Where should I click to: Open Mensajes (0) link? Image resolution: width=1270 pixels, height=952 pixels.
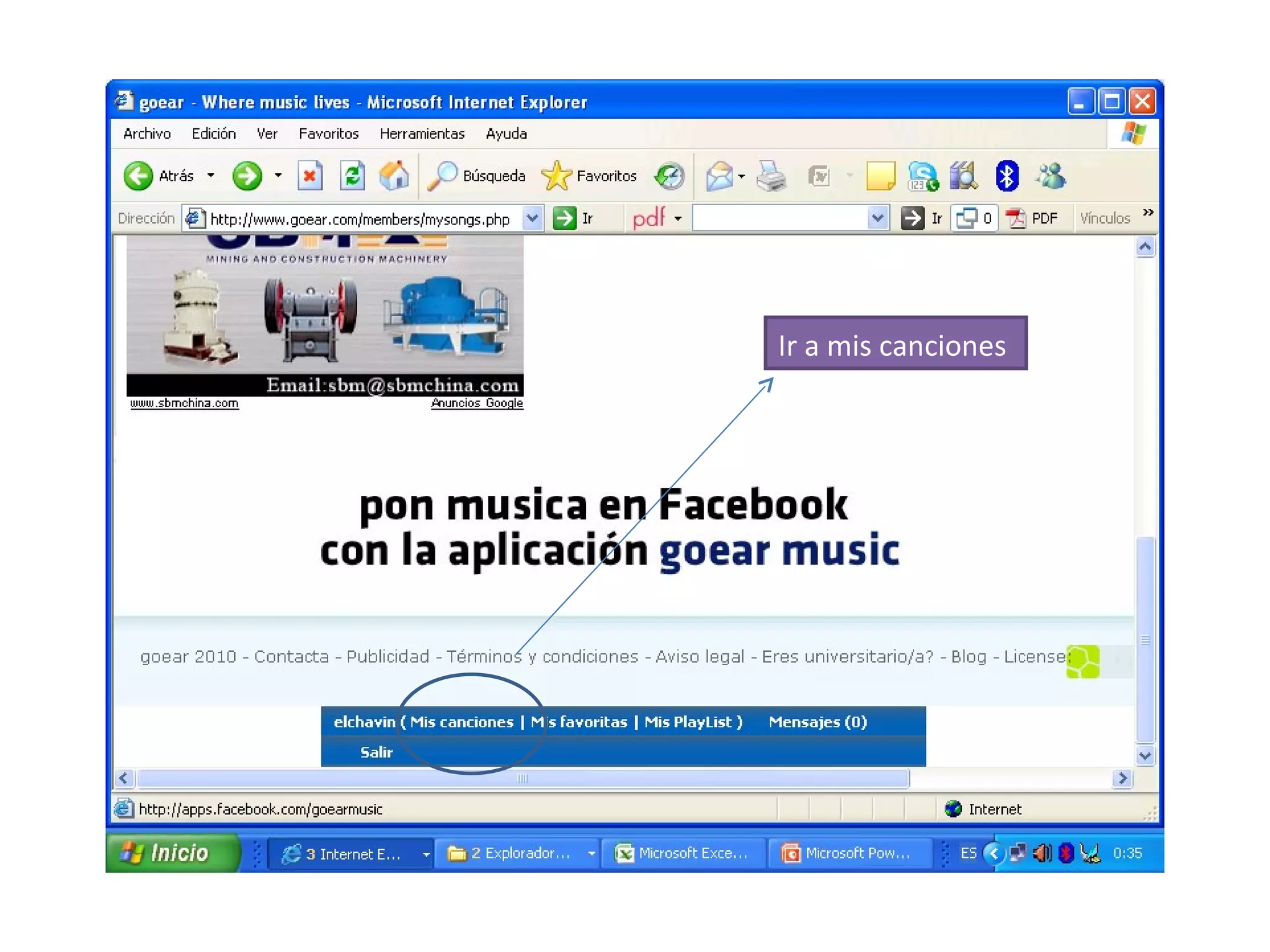point(818,722)
